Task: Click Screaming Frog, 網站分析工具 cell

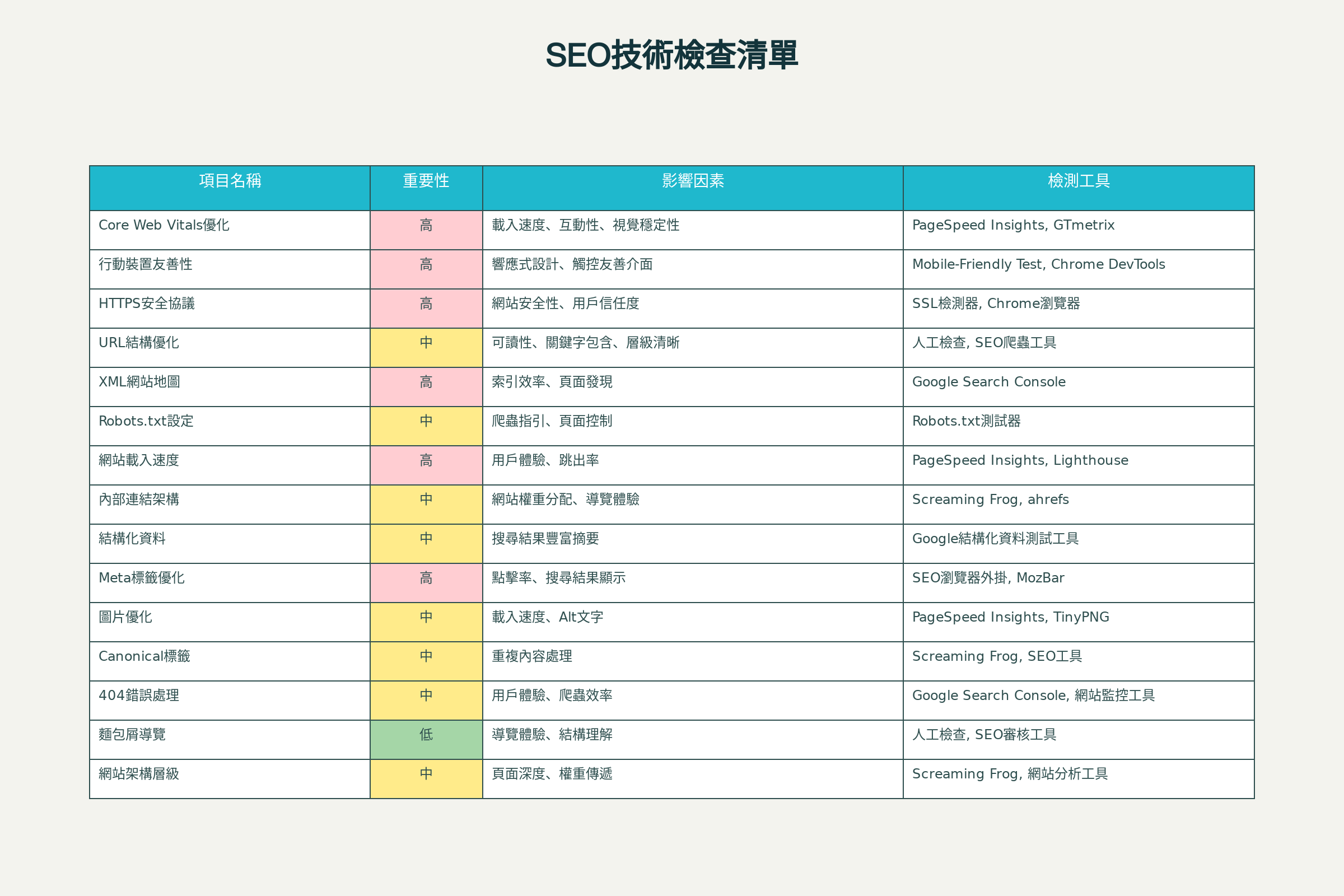Action: (x=1079, y=779)
